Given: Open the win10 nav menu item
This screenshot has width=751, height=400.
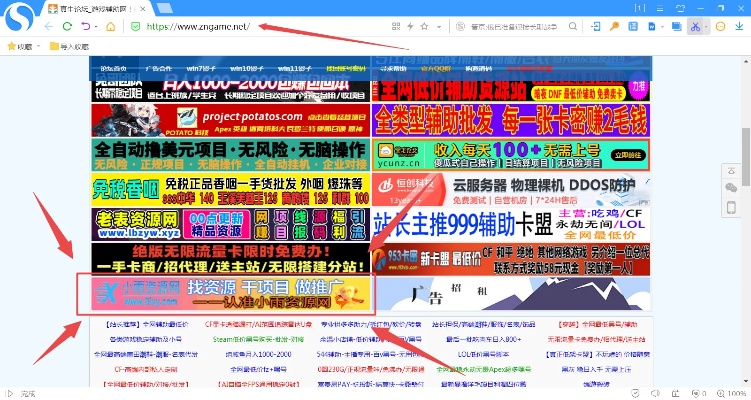Looking at the screenshot, I should click(247, 69).
